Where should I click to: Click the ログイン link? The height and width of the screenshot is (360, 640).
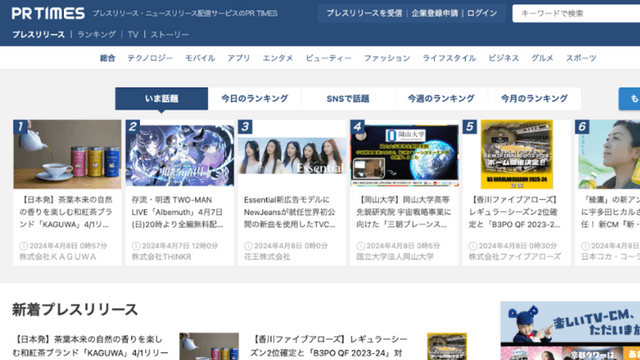point(482,13)
